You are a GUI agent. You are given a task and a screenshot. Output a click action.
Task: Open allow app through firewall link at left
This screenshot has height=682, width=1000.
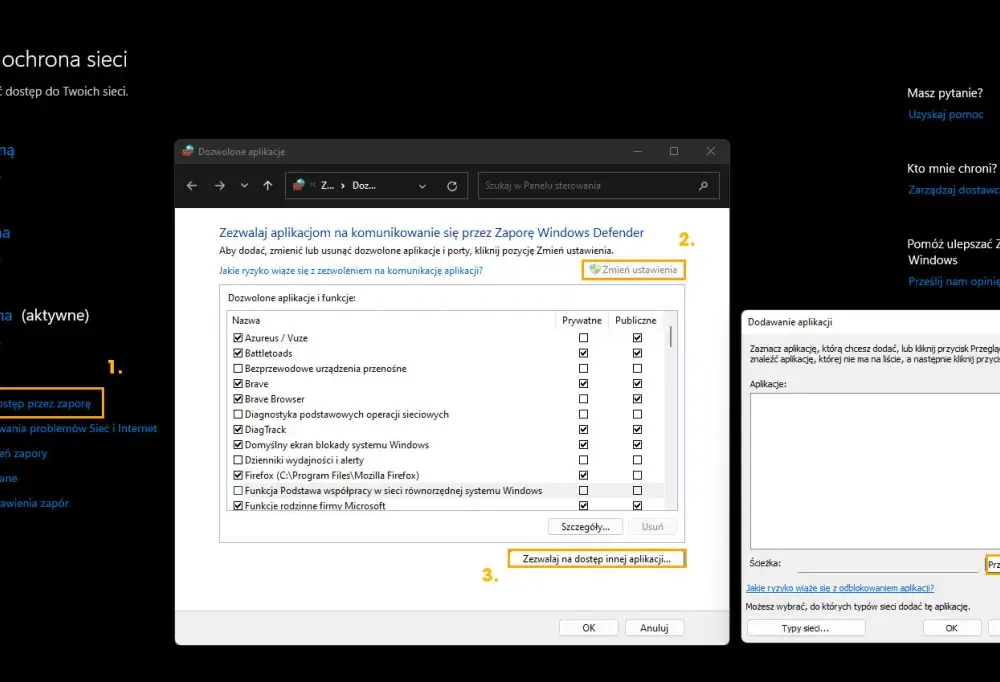tap(45, 403)
